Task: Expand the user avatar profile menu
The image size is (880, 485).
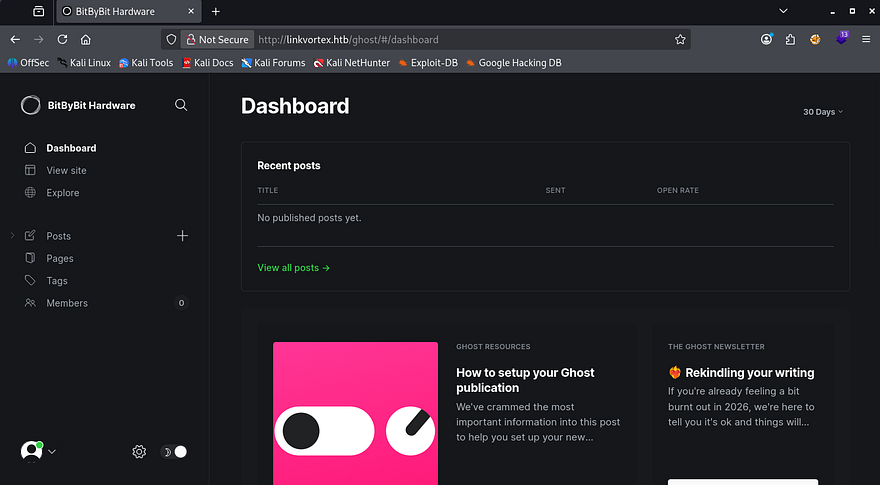Action: click(38, 452)
